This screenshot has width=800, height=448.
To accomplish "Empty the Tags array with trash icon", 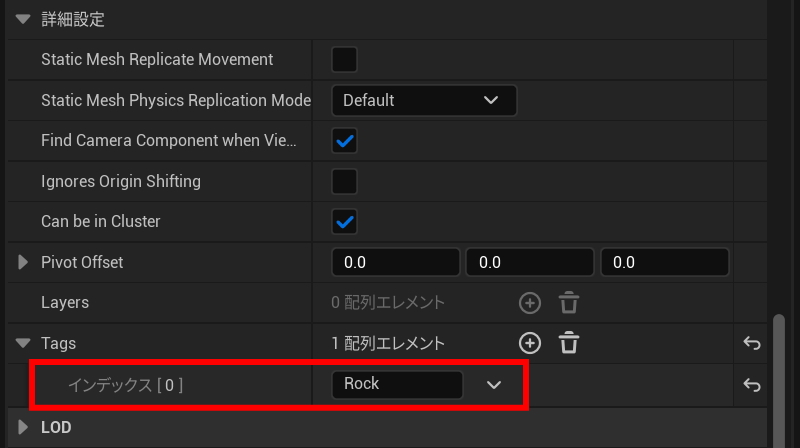I will point(569,343).
